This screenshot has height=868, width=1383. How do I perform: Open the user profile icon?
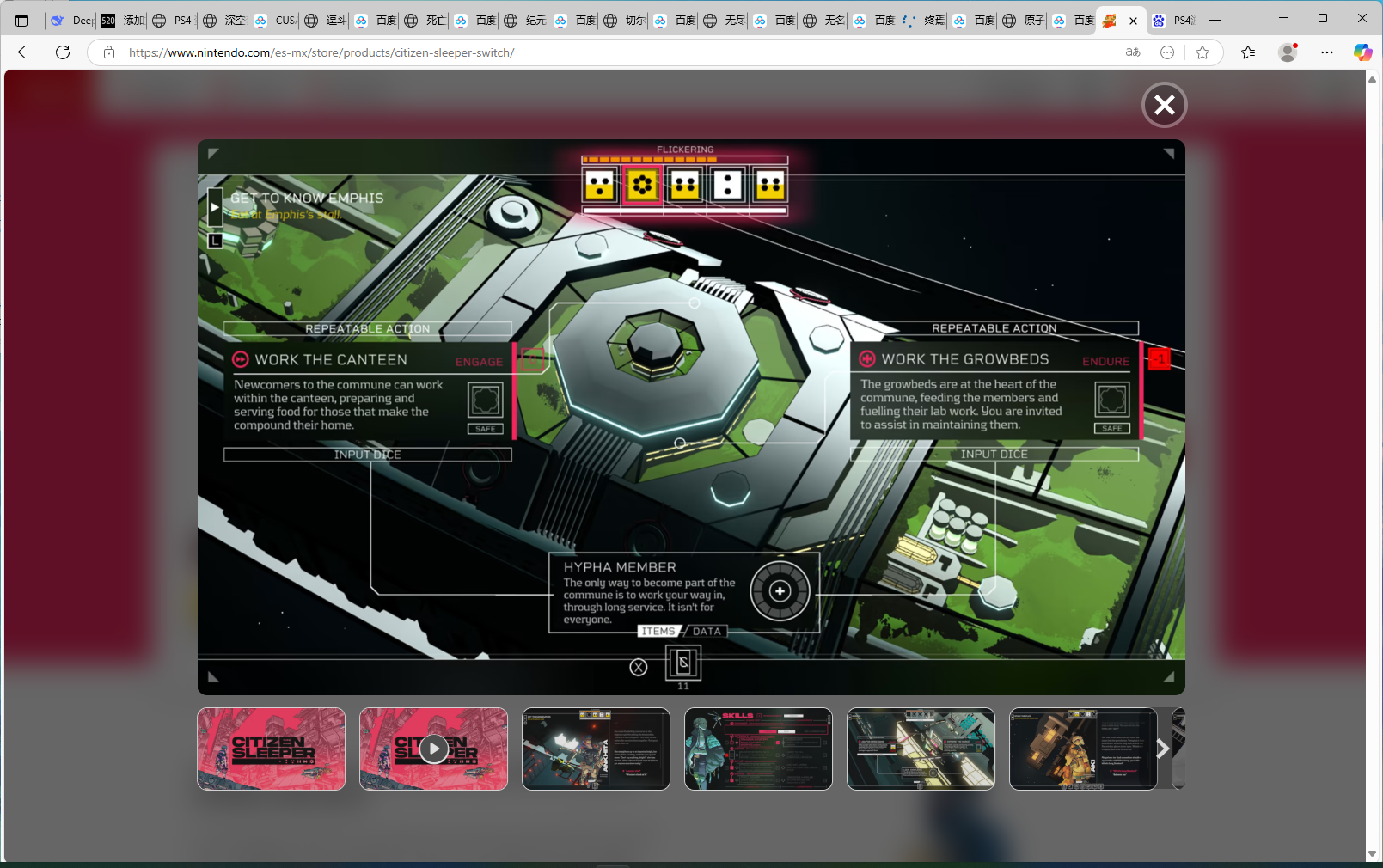coord(1288,52)
